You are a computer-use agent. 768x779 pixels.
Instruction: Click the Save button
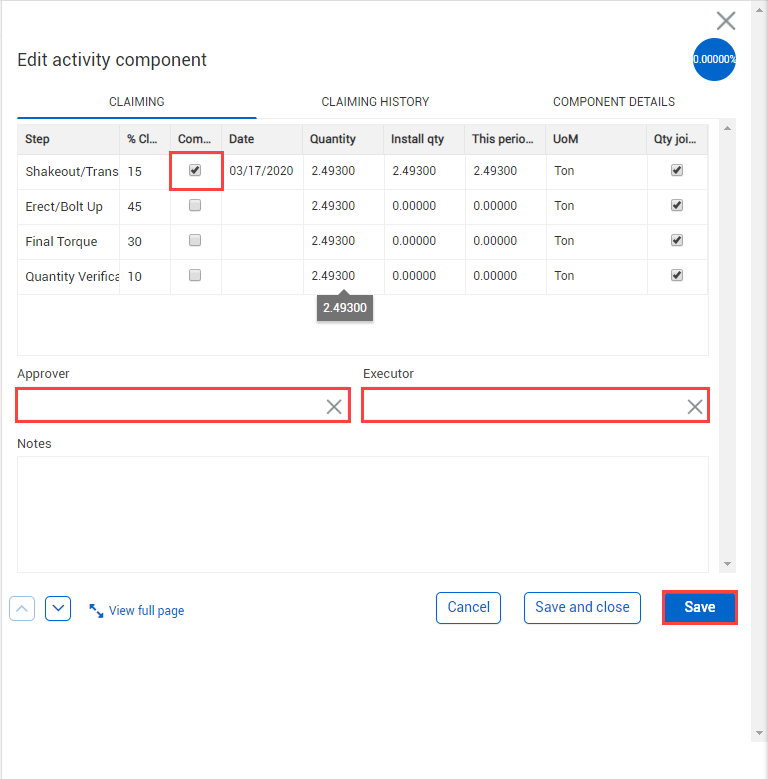pyautogui.click(x=699, y=607)
